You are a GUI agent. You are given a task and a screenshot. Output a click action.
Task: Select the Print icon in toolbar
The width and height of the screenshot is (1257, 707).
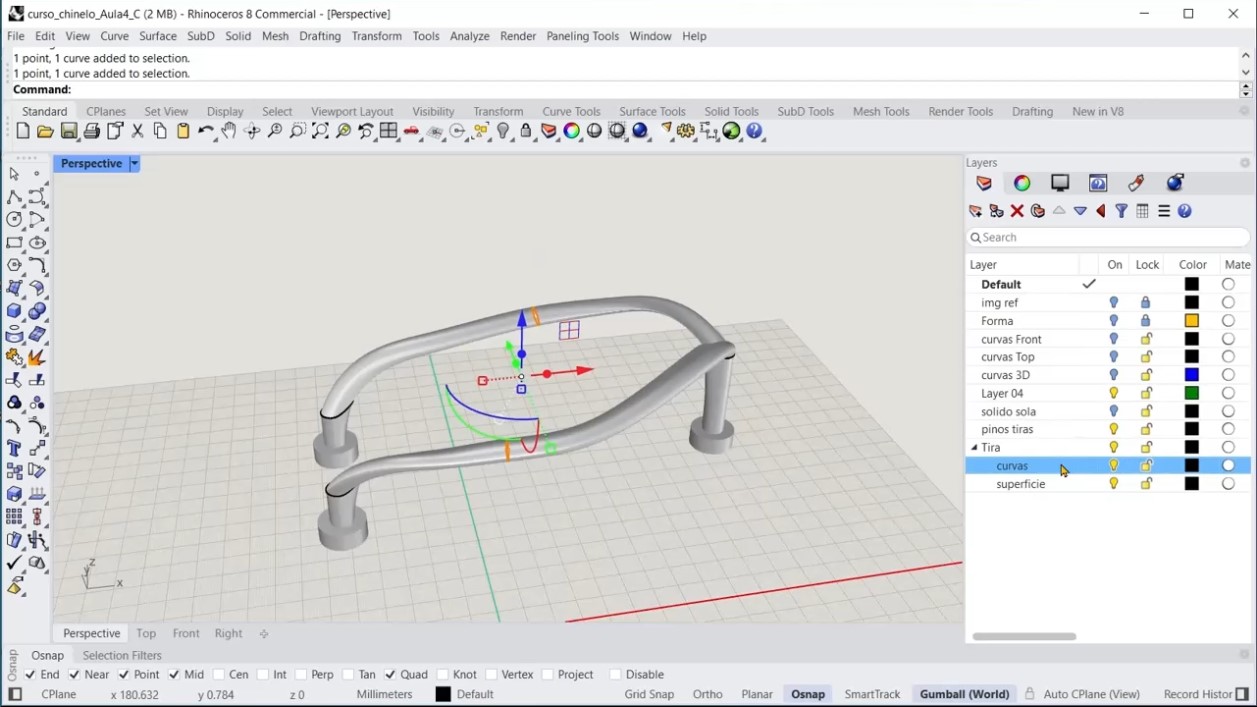pos(92,132)
